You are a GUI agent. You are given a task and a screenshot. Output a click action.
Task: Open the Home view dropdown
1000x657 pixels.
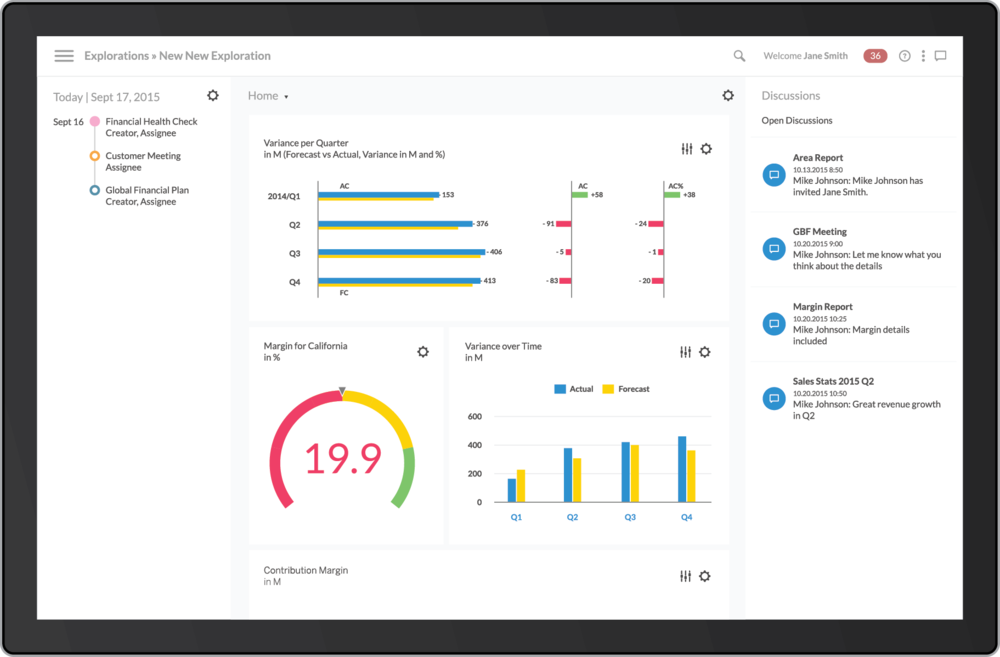pyautogui.click(x=267, y=95)
